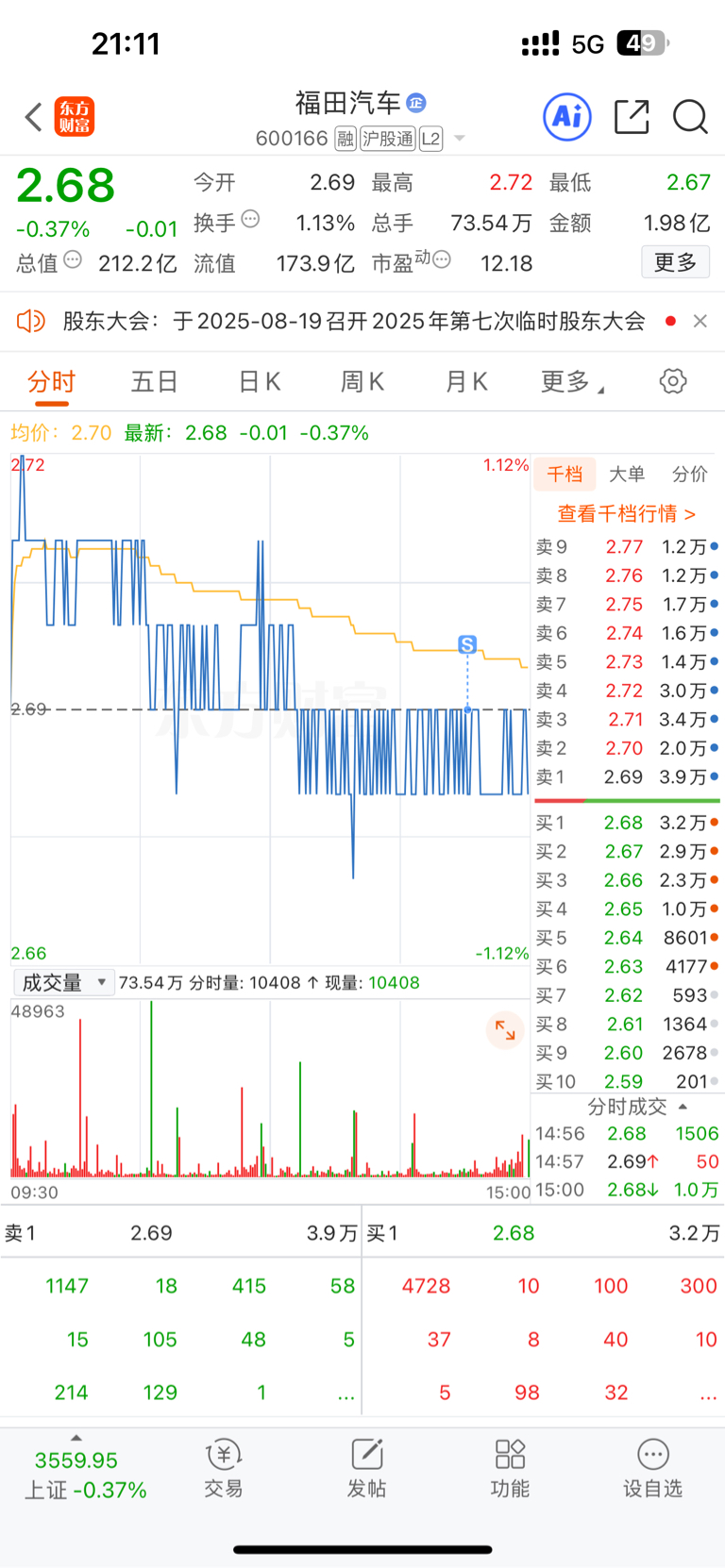The width and height of the screenshot is (725, 1568).
Task: Tap the 买10 2.59 order row
Action: click(x=627, y=1081)
